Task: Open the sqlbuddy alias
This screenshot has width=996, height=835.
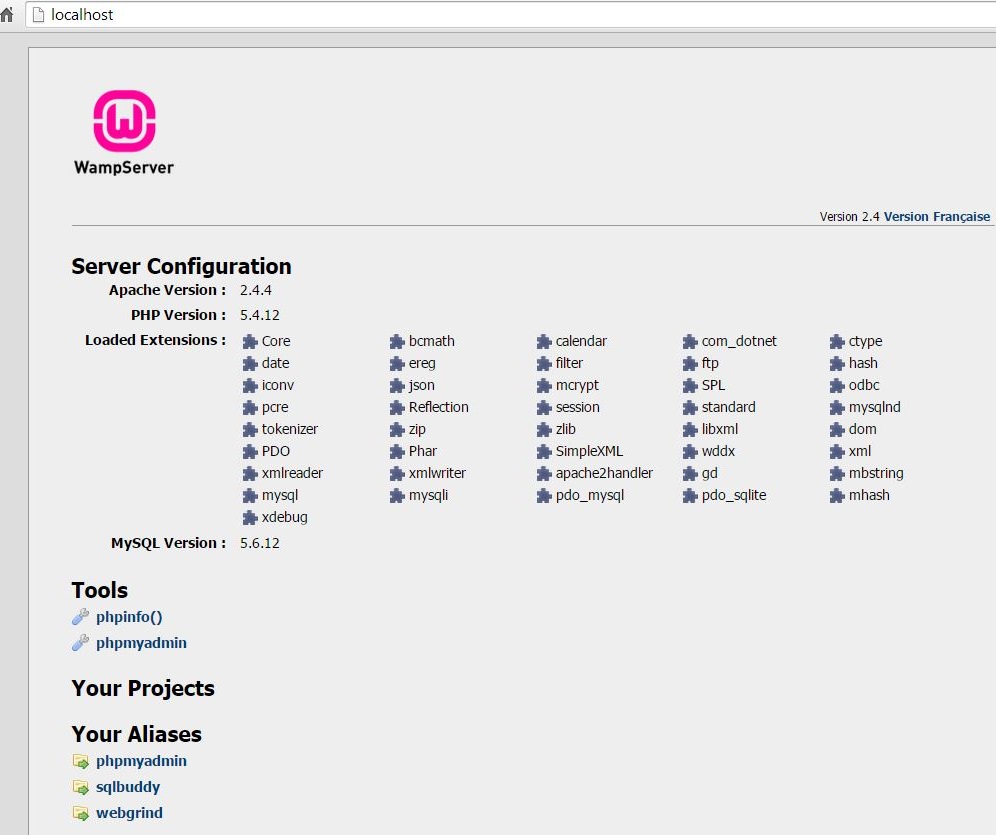Action: click(x=128, y=787)
